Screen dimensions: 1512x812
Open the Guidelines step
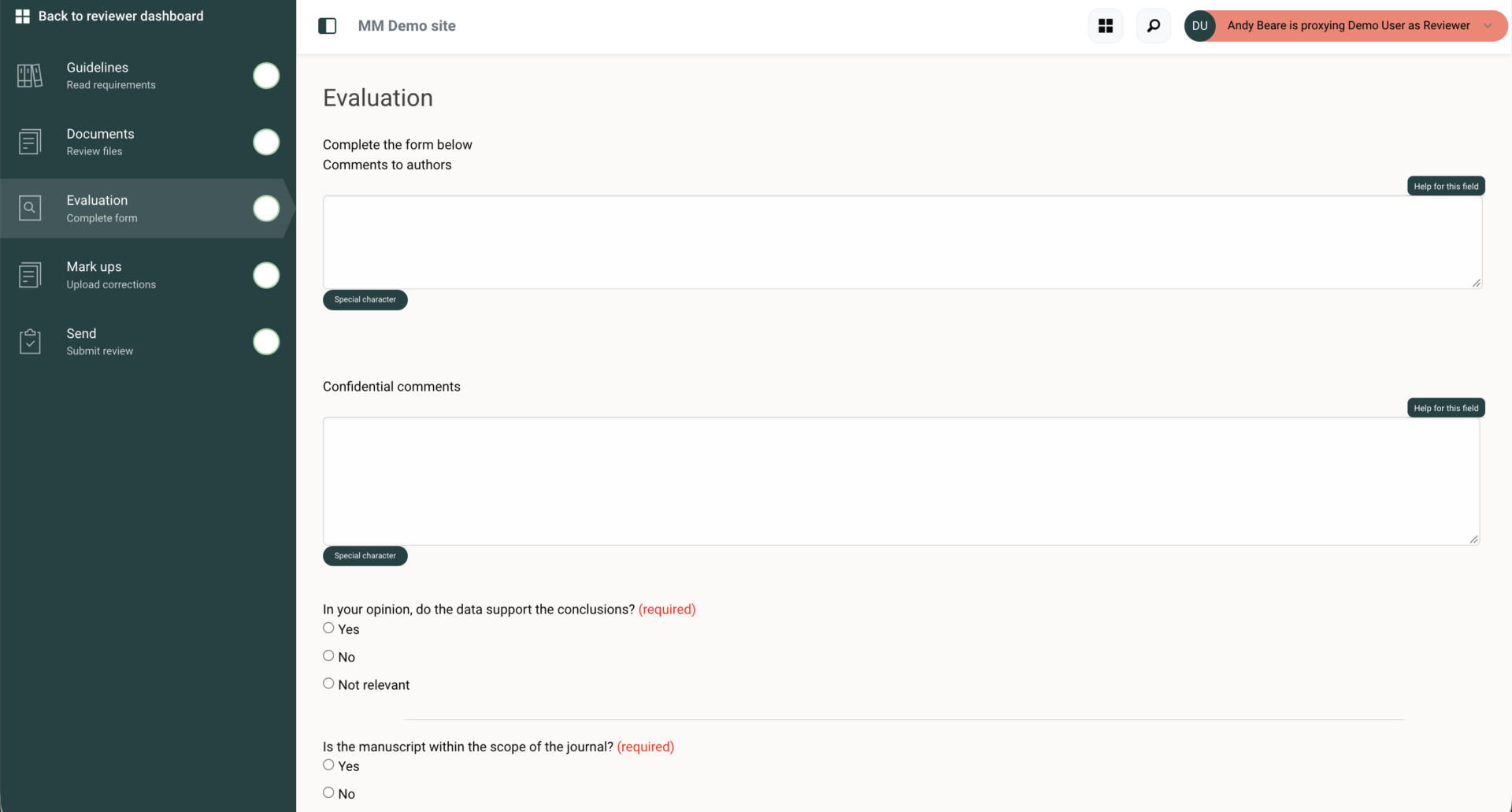(x=148, y=76)
